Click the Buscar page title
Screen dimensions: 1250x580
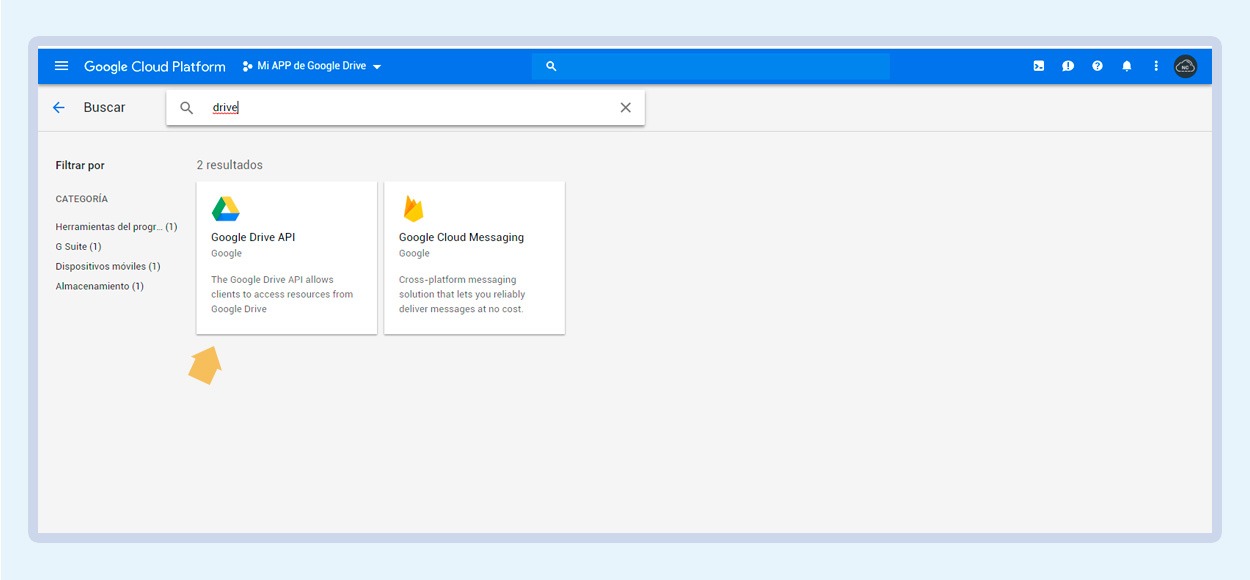pyautogui.click(x=104, y=107)
